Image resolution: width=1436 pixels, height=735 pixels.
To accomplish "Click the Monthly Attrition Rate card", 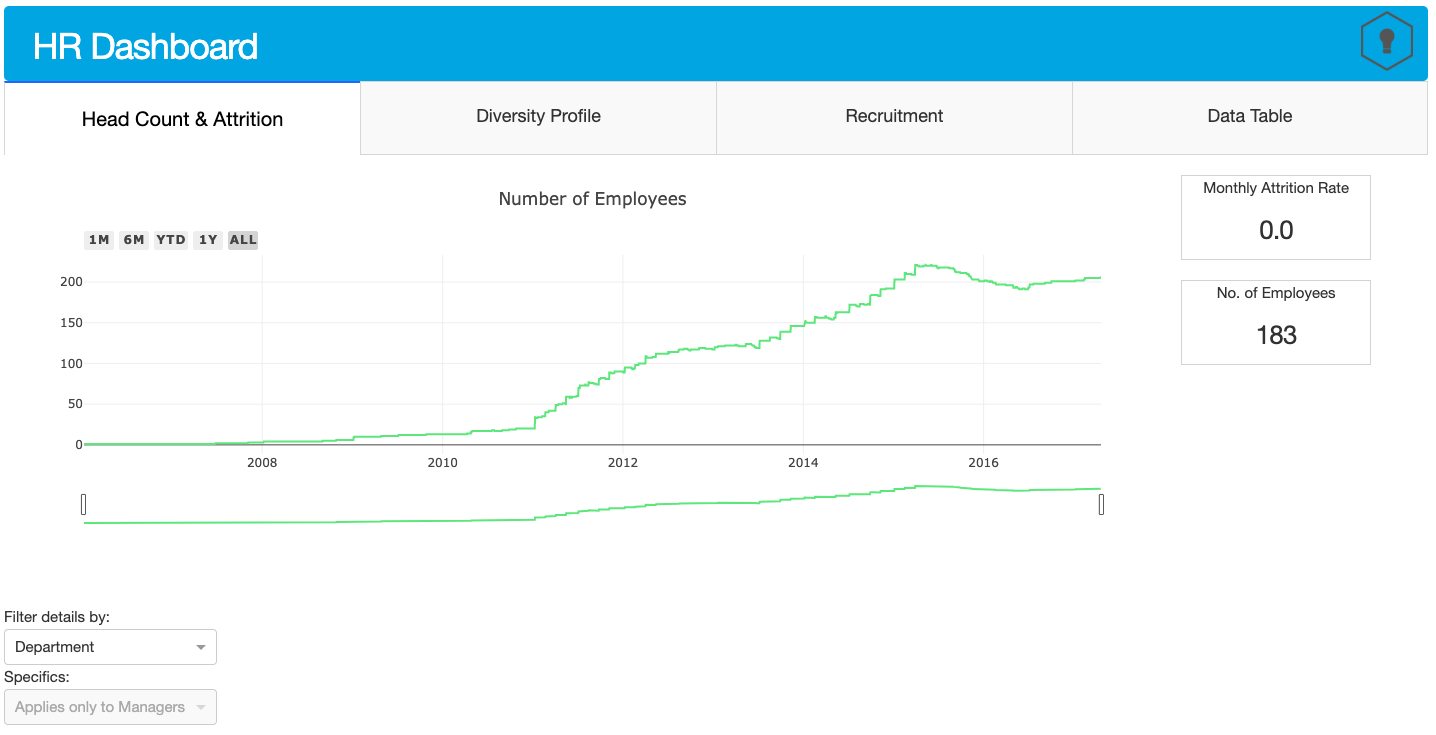I will [1276, 217].
